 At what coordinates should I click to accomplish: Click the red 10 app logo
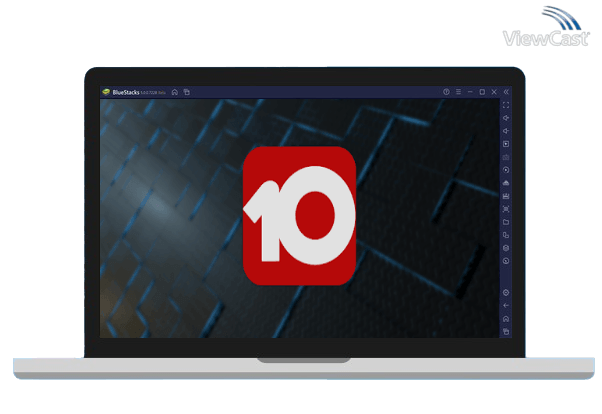coord(299,216)
